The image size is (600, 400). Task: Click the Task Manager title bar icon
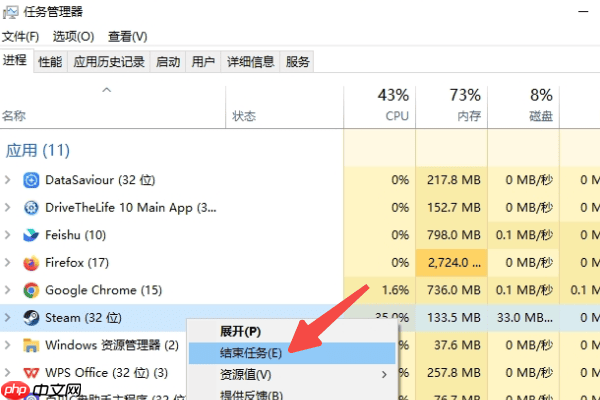click(10, 12)
